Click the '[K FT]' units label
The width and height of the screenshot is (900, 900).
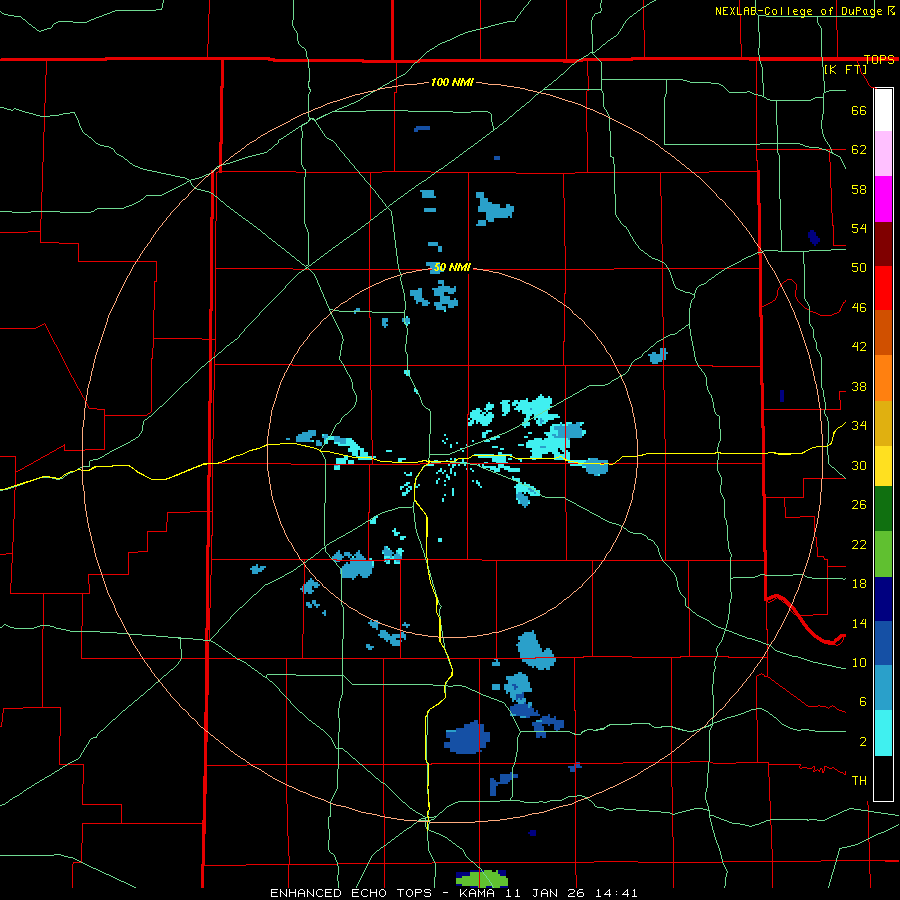pyautogui.click(x=845, y=70)
